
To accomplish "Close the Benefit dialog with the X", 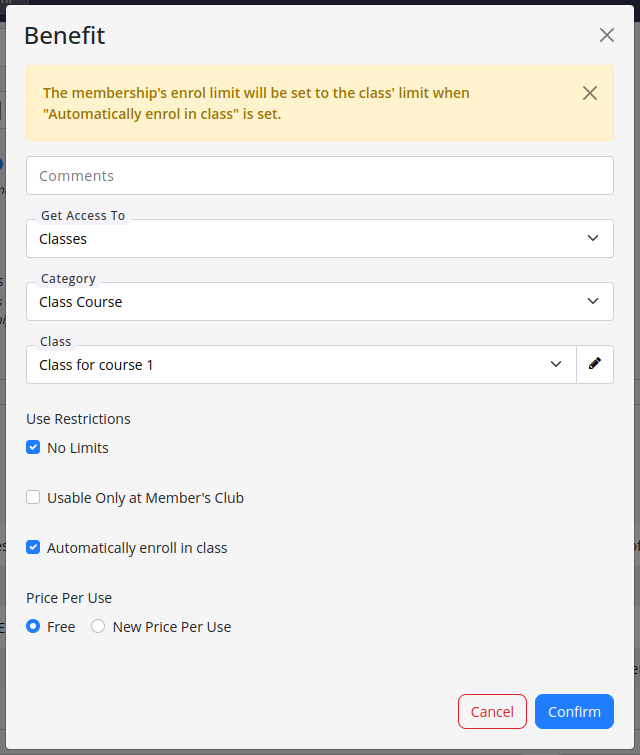I will [607, 35].
